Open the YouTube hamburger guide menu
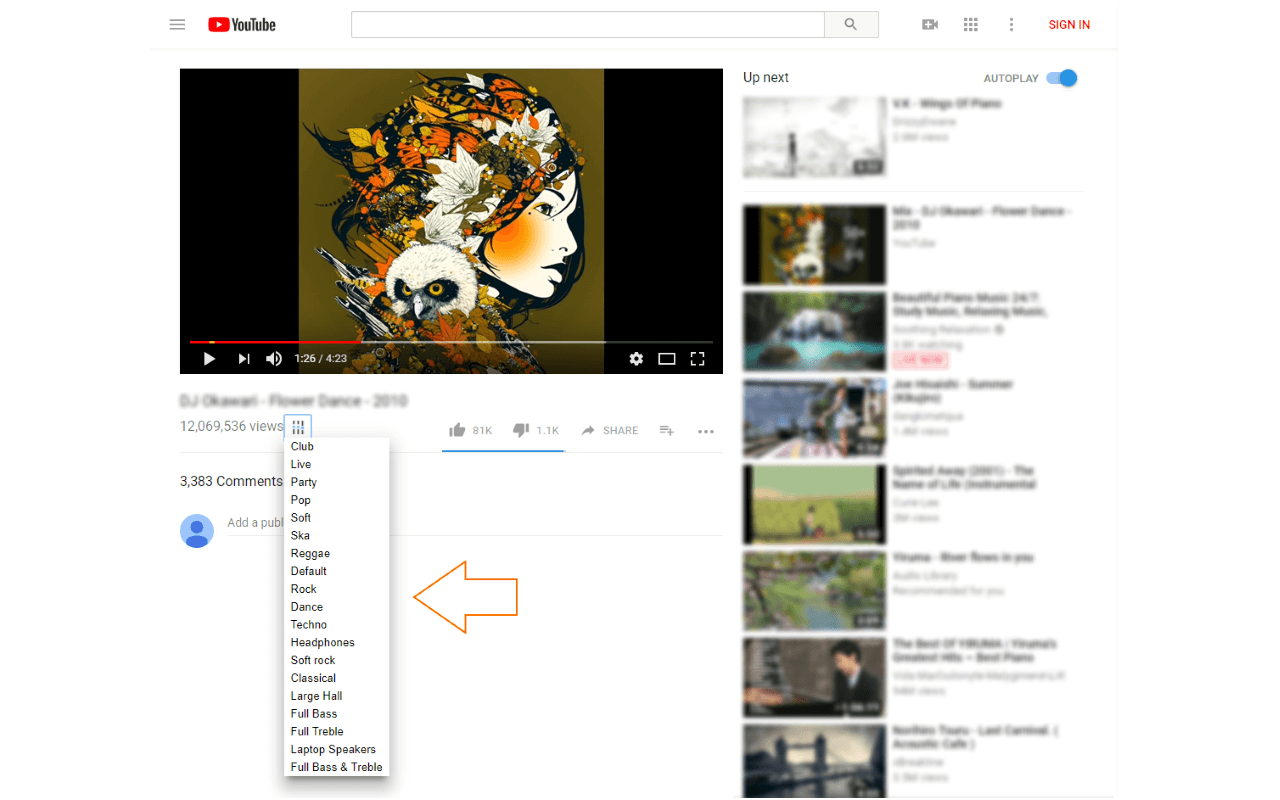Image resolution: width=1280 pixels, height=800 pixels. [177, 24]
